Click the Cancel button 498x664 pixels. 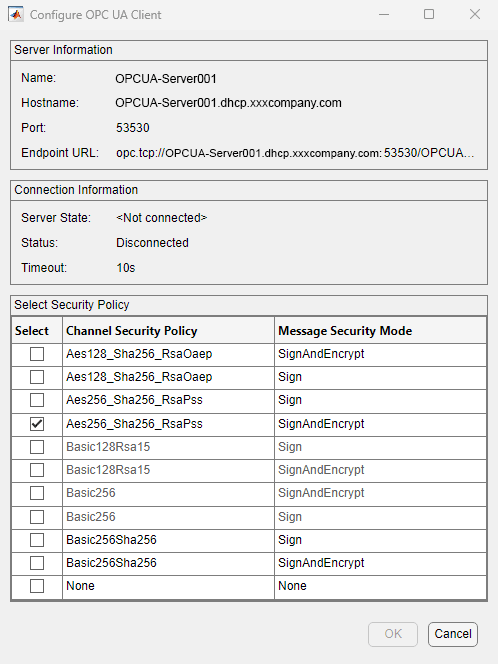453,634
